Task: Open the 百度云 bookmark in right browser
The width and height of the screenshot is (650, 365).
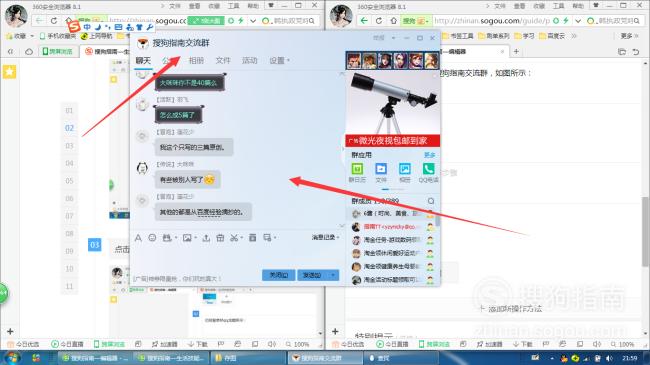Action: [552, 36]
